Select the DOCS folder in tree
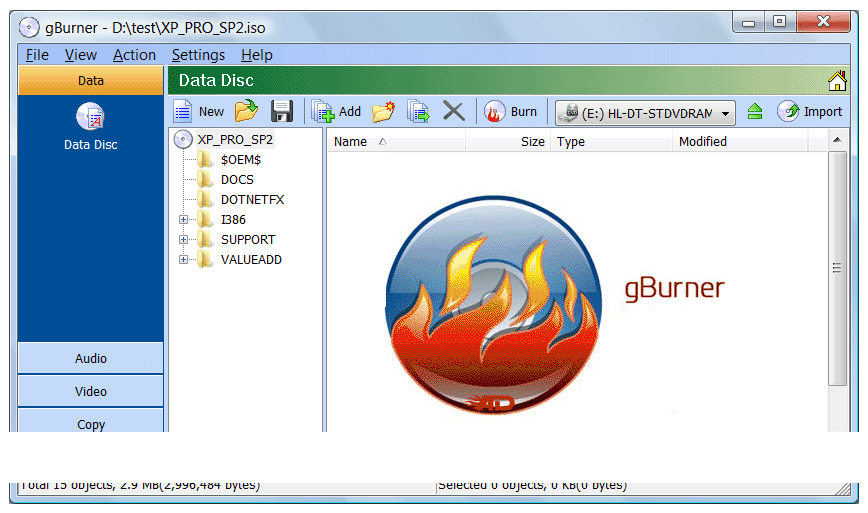 (x=237, y=179)
